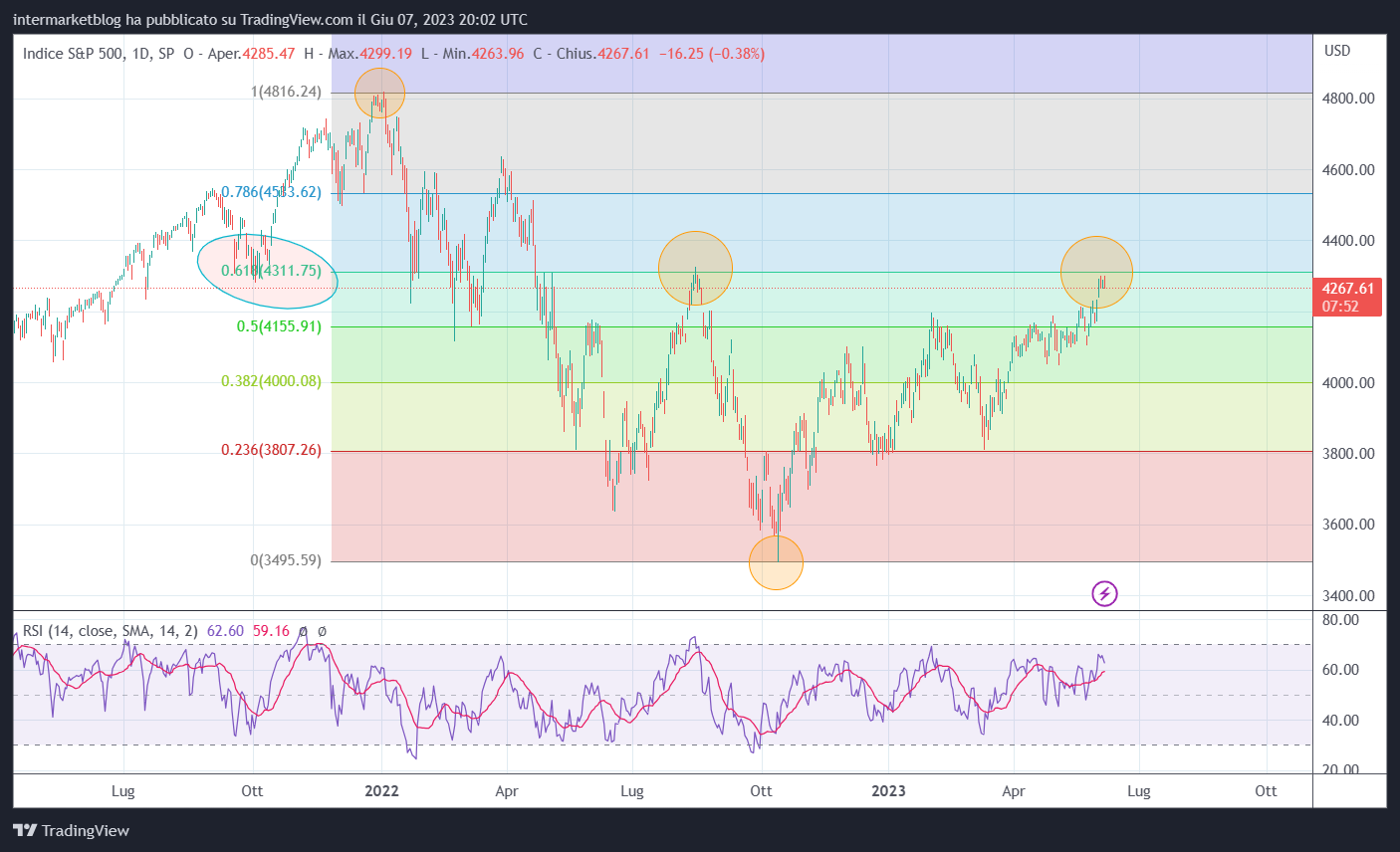Click the blue ellipse around the 0.618 level
1400x852 pixels.
268,271
